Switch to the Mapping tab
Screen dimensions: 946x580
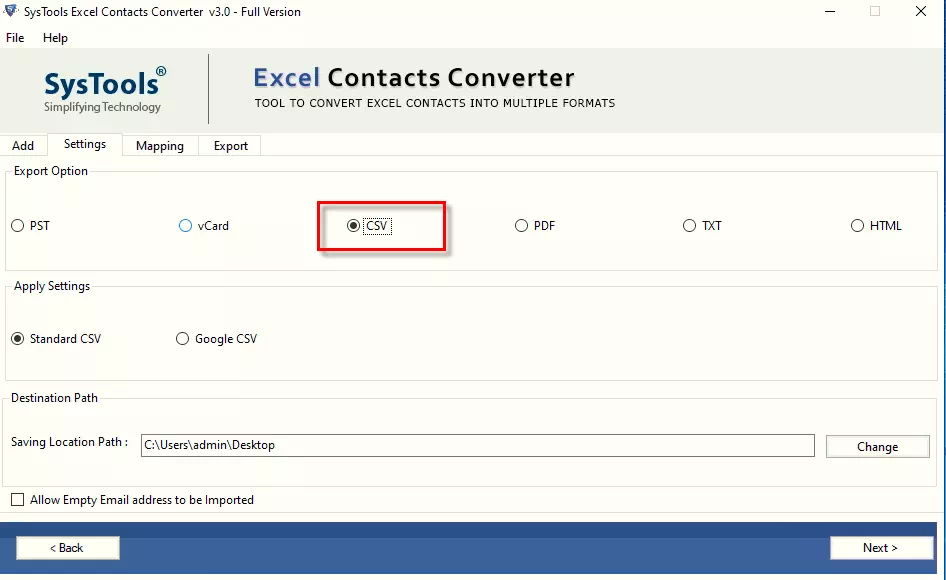[x=160, y=145]
